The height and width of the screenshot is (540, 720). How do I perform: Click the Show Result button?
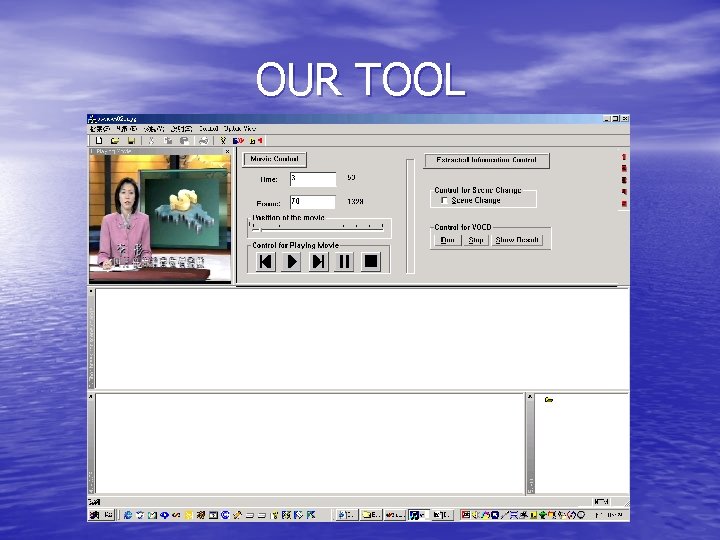coord(517,240)
